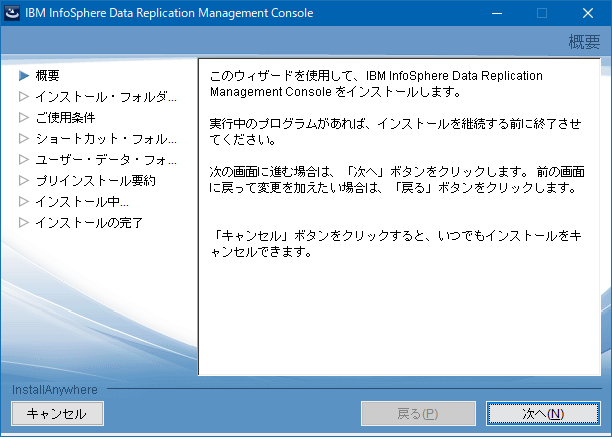Select the ご使用条件 step label
Viewport: 612px width, 437px height.
(65, 117)
